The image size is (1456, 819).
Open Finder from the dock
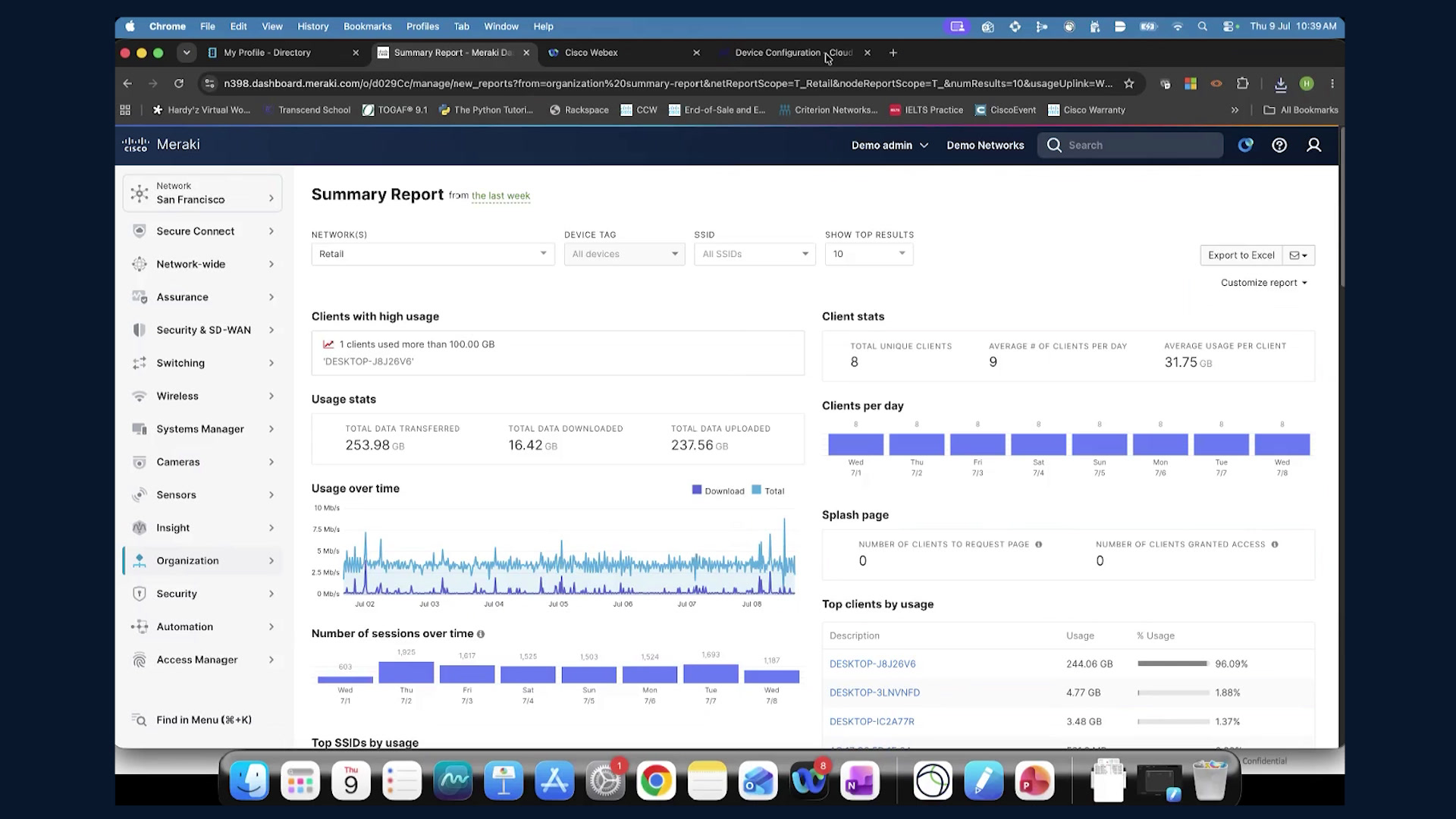pyautogui.click(x=249, y=780)
